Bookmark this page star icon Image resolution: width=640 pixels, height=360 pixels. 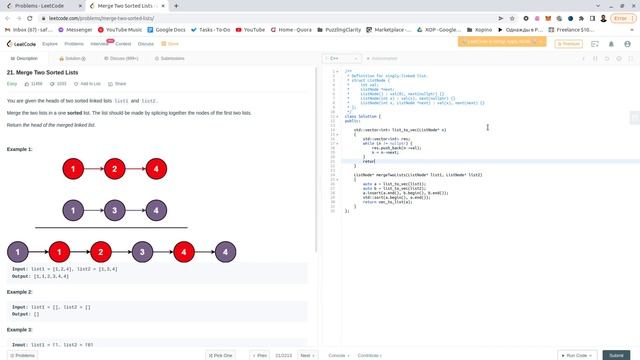pyautogui.click(x=512, y=18)
